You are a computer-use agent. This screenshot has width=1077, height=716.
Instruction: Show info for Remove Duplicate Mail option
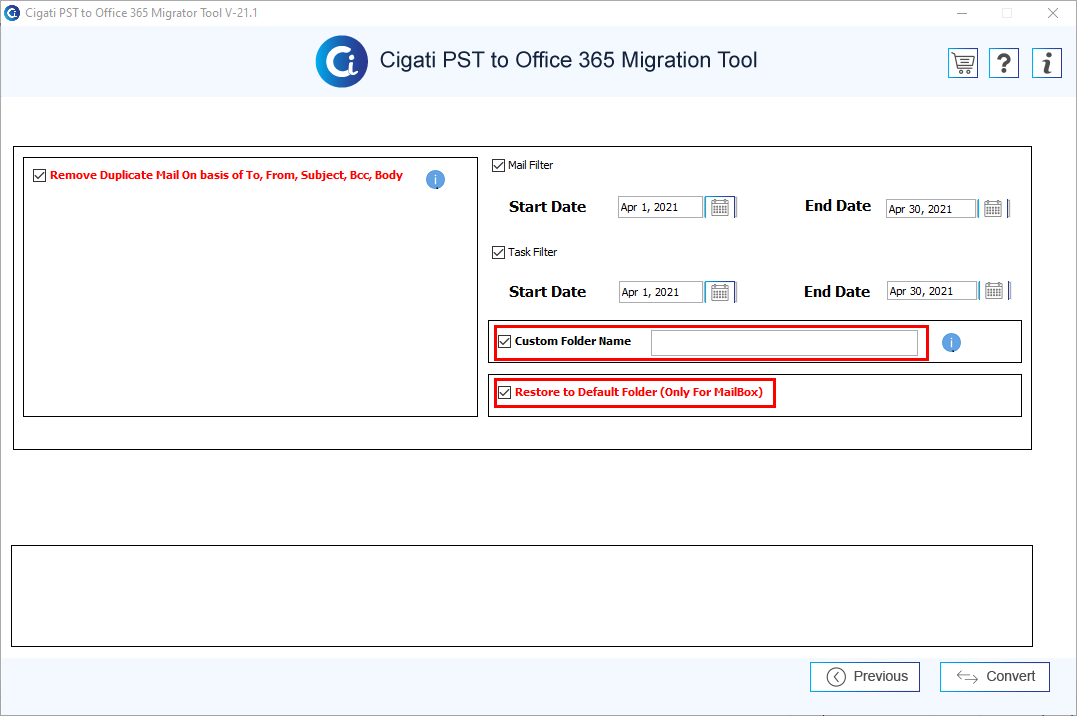[x=435, y=180]
